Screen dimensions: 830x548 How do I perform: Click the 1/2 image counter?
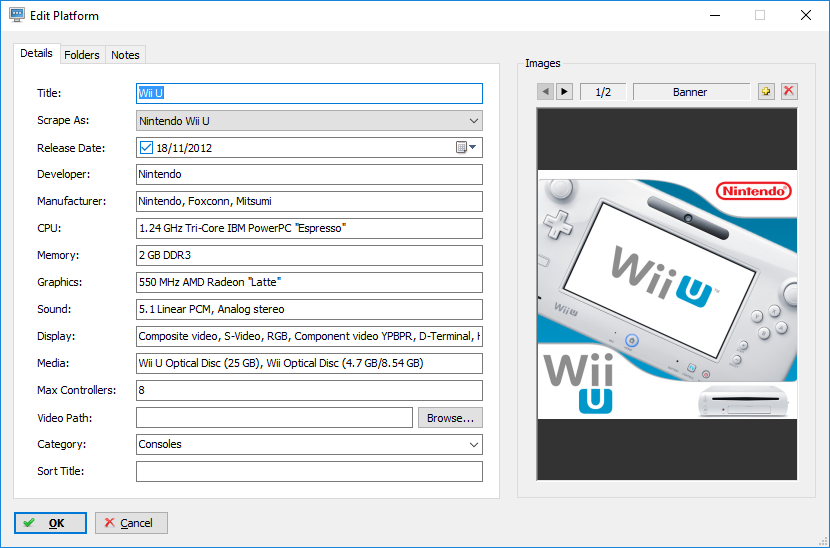pyautogui.click(x=603, y=92)
